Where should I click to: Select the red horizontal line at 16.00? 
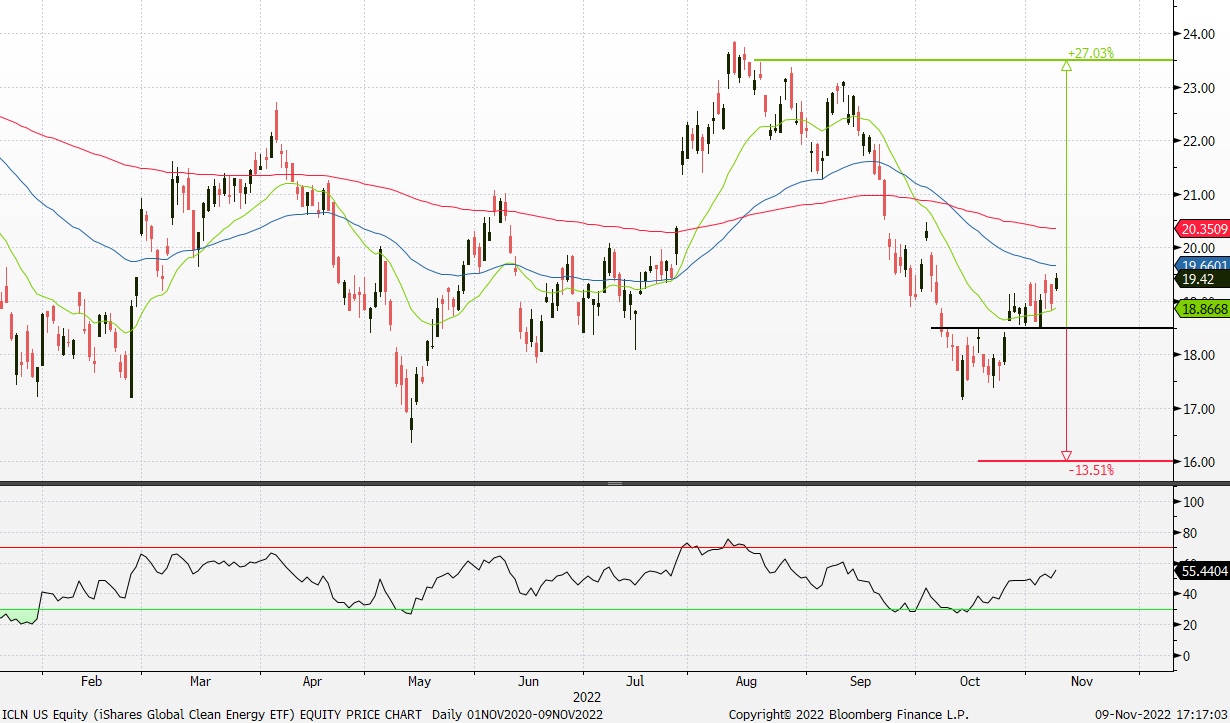(x=1076, y=461)
